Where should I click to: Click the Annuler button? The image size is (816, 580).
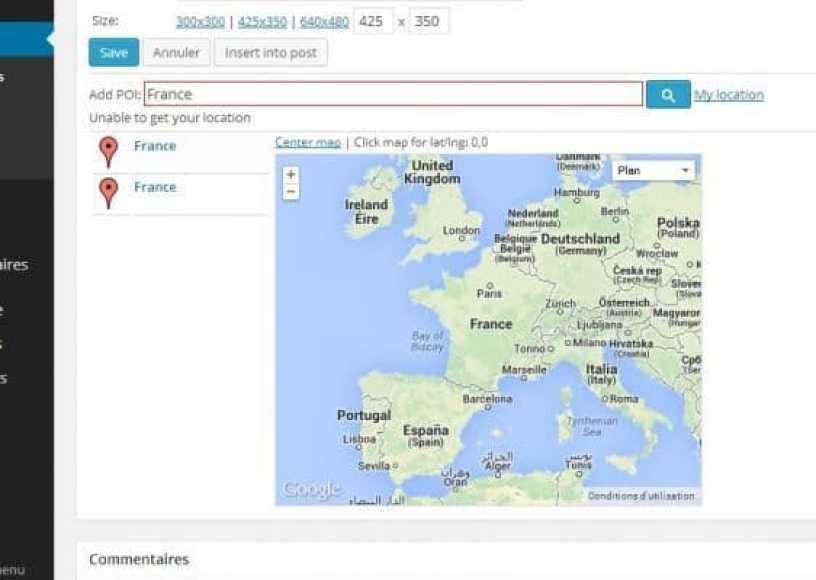176,53
